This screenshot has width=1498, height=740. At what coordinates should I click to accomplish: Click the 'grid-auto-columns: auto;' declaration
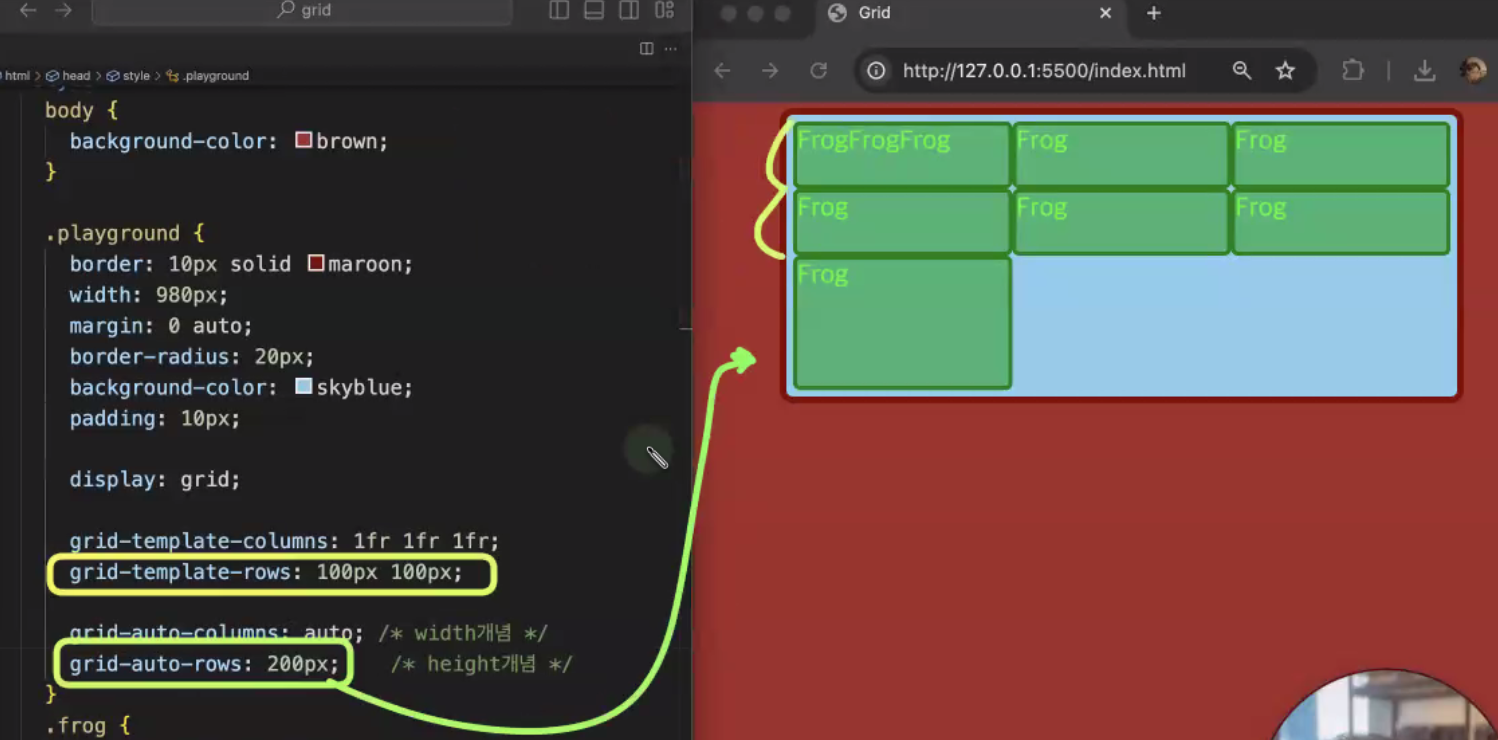coord(217,633)
